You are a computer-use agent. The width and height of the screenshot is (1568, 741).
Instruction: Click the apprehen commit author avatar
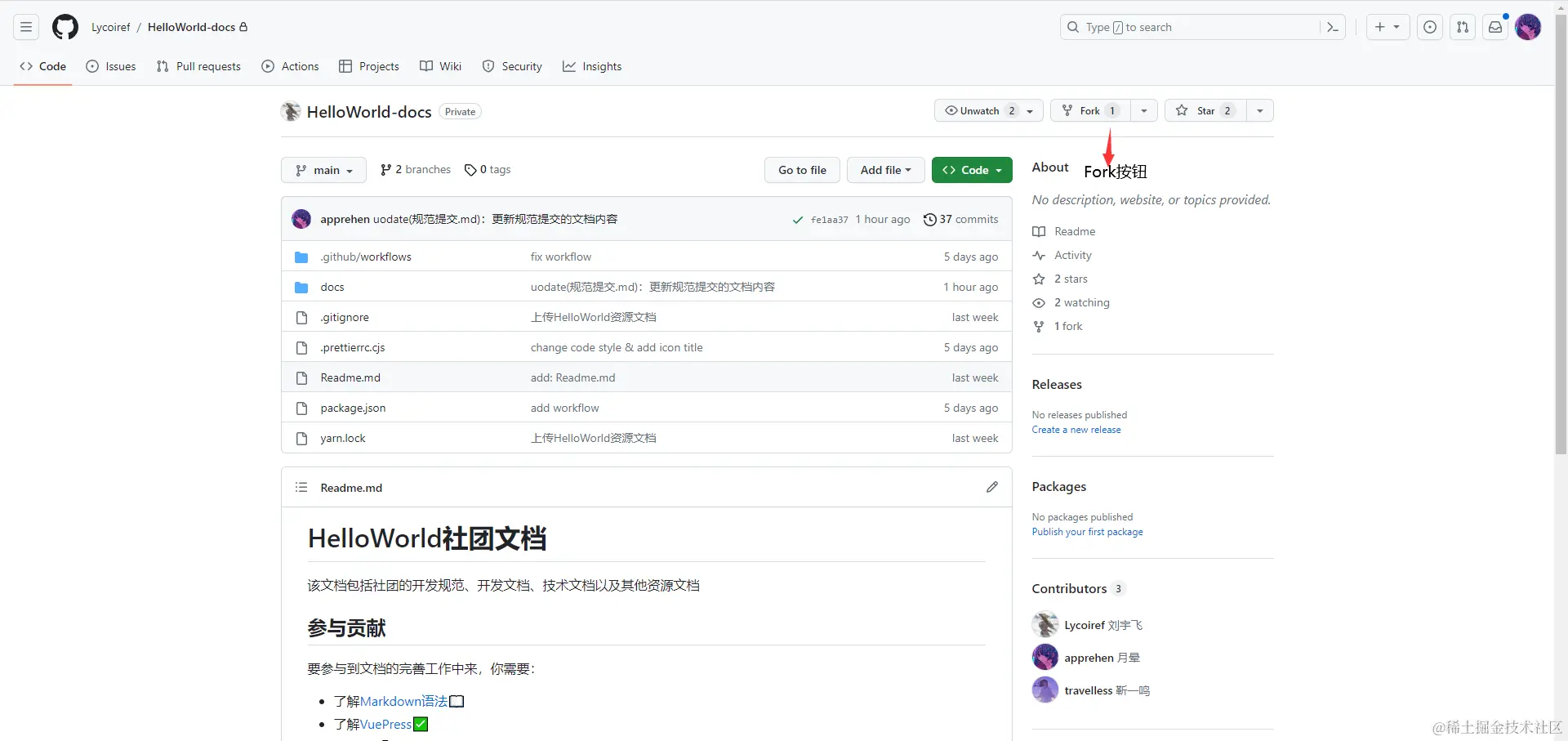301,219
